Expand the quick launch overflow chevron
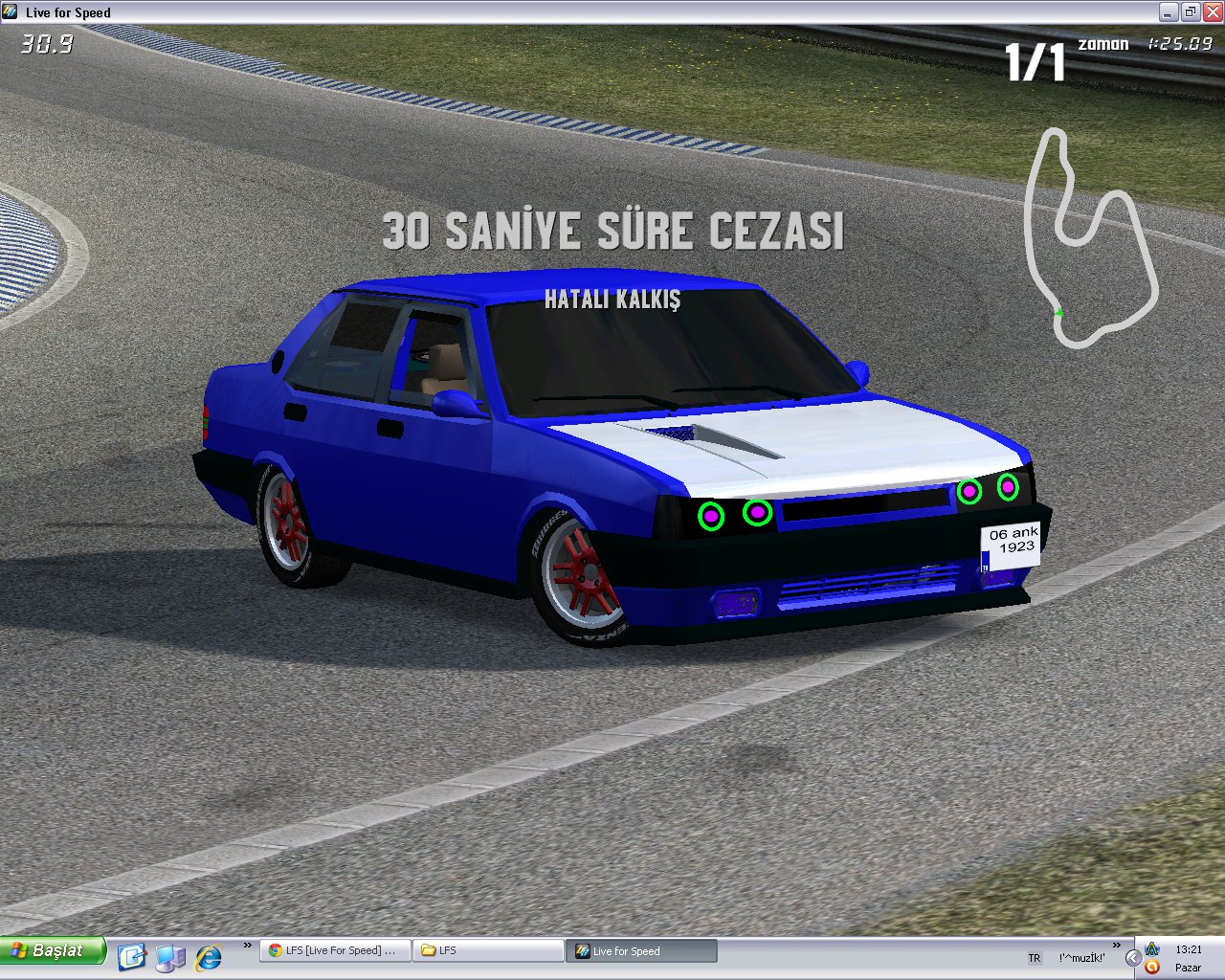 pyautogui.click(x=248, y=946)
